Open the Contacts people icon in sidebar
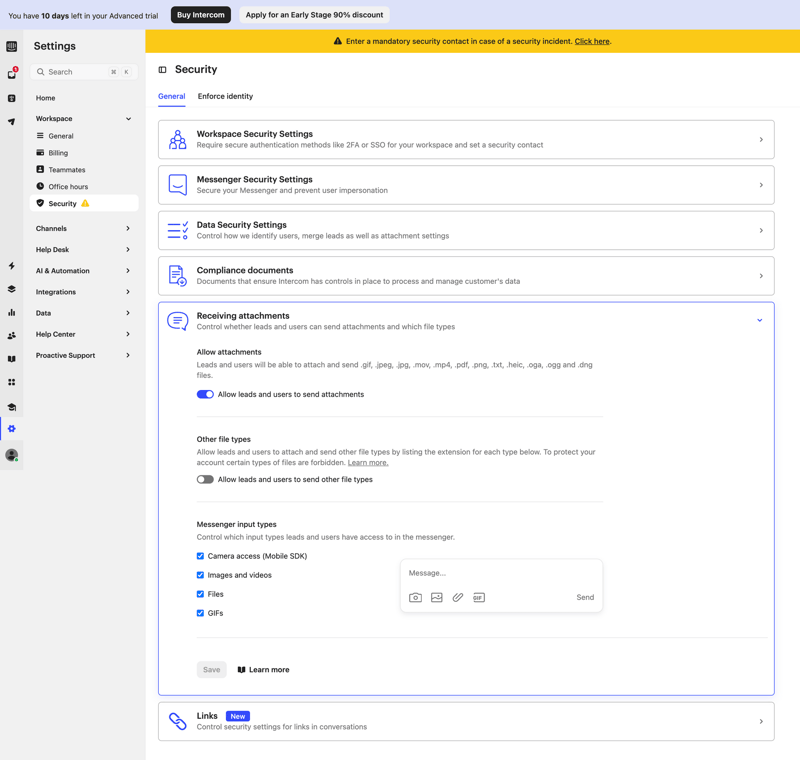Viewport: 800px width, 760px height. 12,333
